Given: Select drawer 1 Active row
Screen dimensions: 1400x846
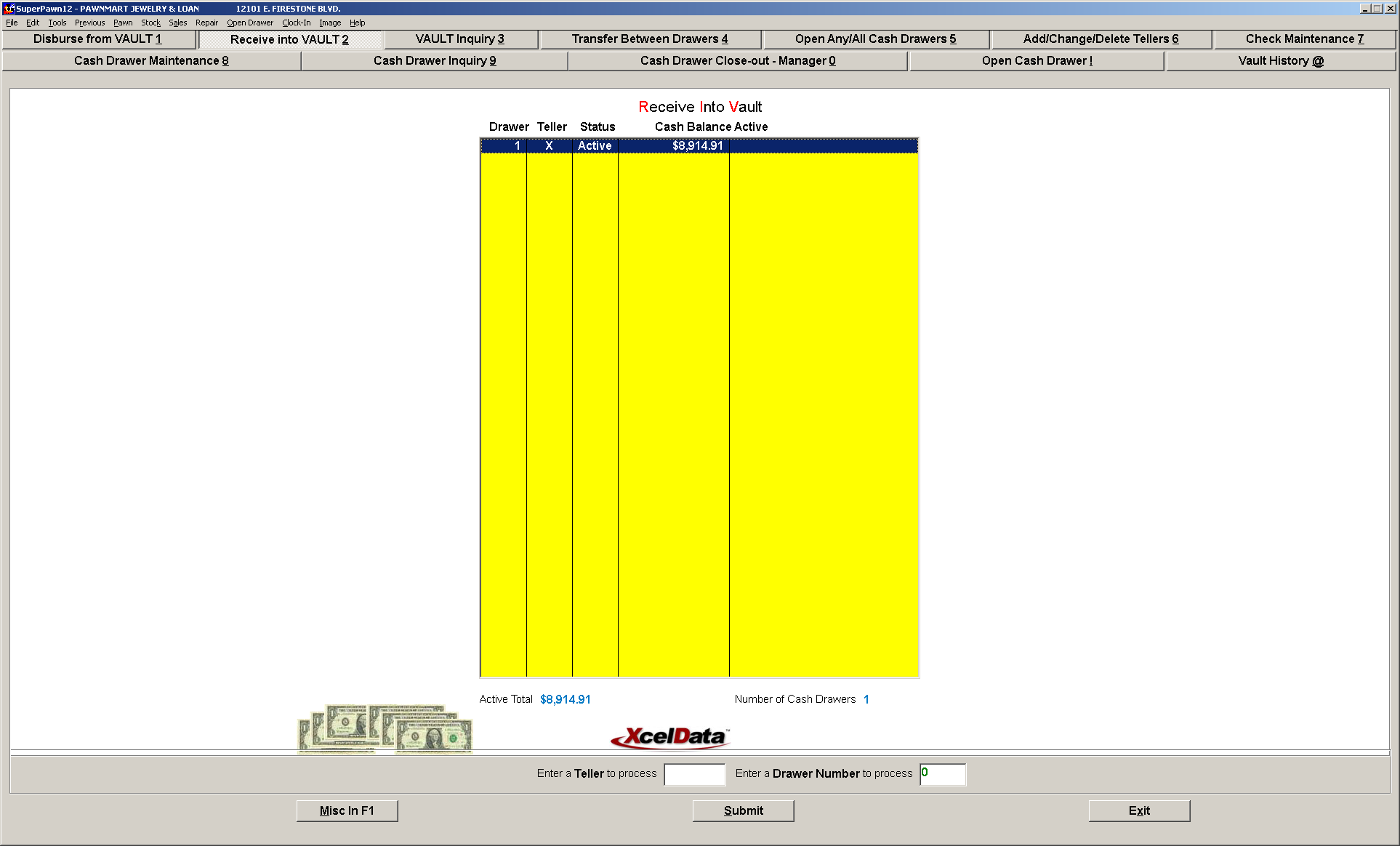Looking at the screenshot, I should [699, 146].
